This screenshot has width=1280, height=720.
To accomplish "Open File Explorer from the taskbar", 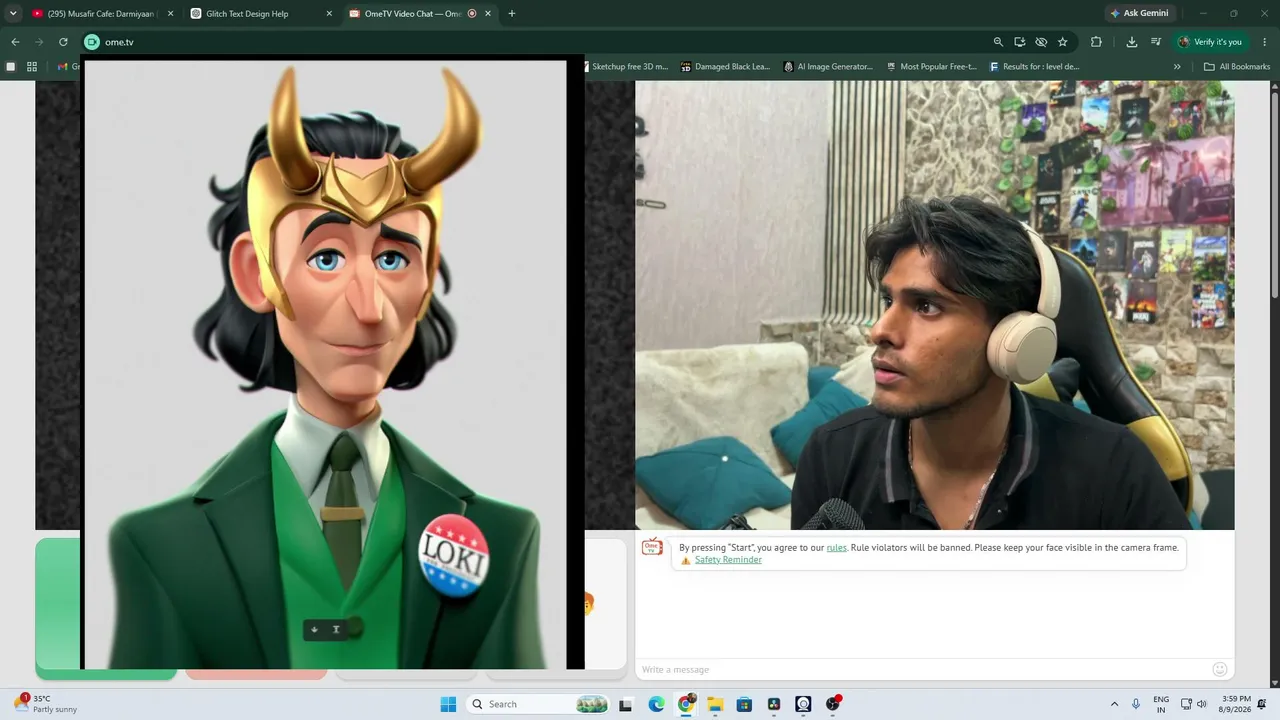I will coord(715,704).
